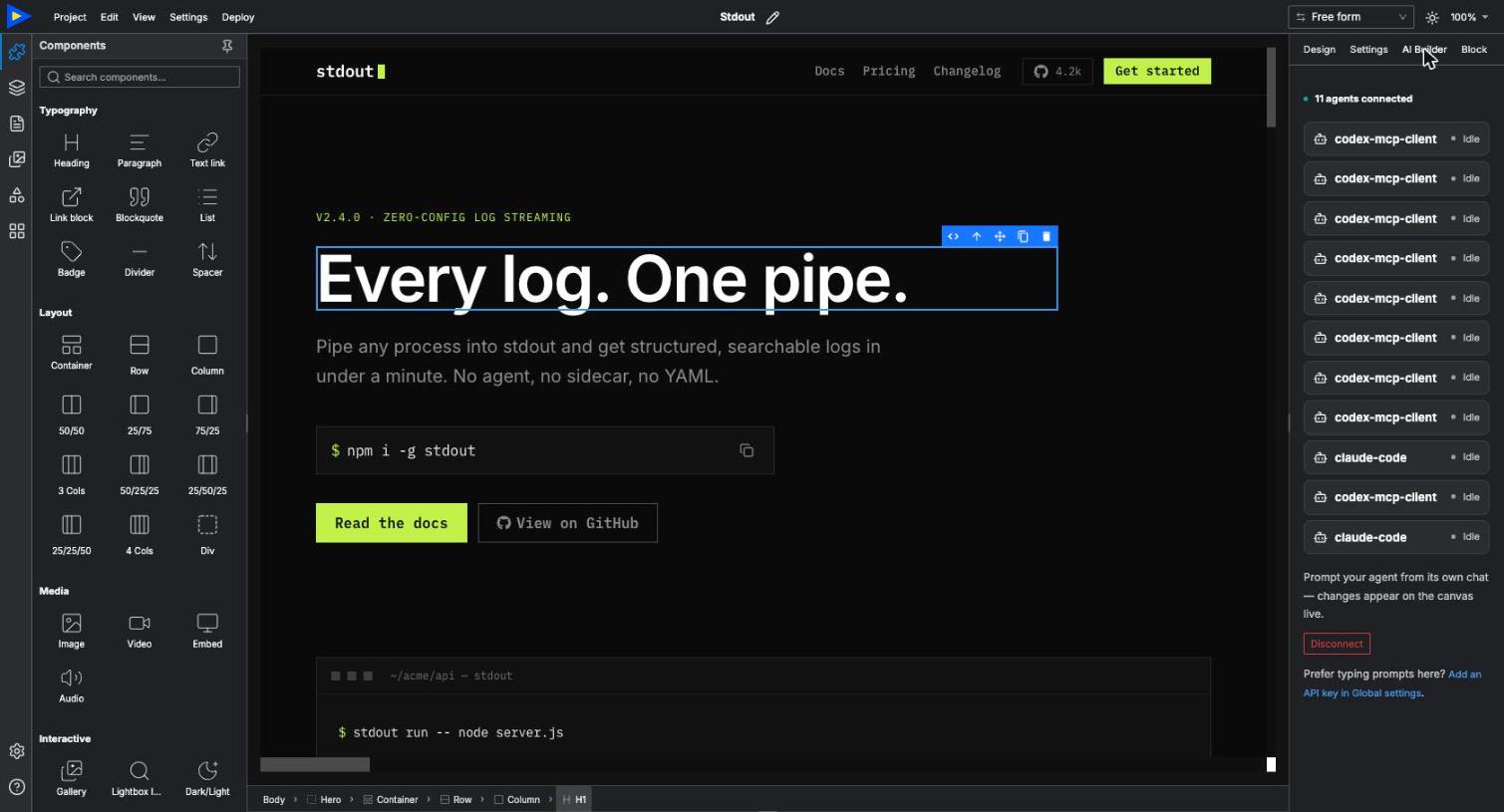Select the 50/50 column layout
This screenshot has height=812, width=1504.
tap(72, 414)
